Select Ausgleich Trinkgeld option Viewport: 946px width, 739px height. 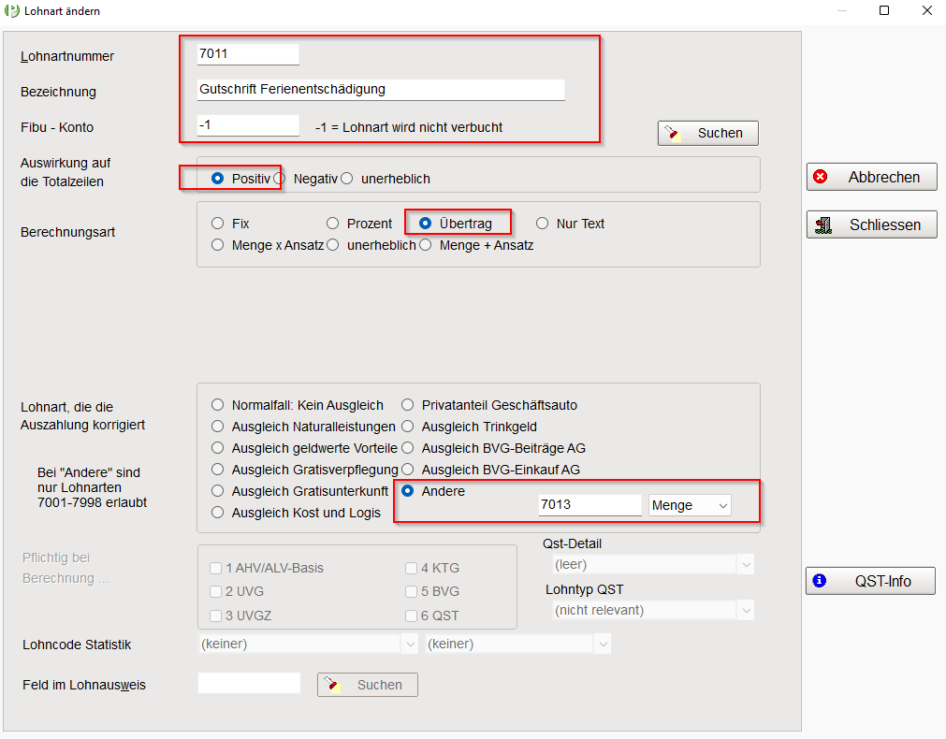pos(408,427)
